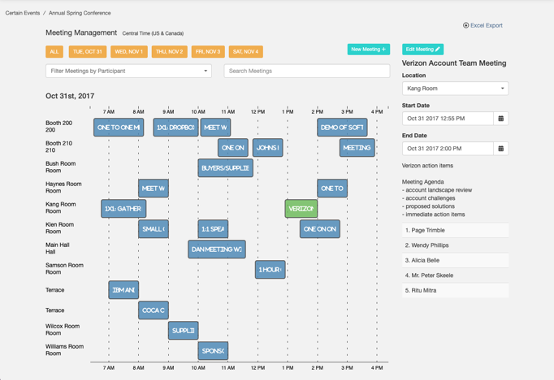Select participant 3. Alicia Belle
The width and height of the screenshot is (554, 380).
tap(455, 260)
